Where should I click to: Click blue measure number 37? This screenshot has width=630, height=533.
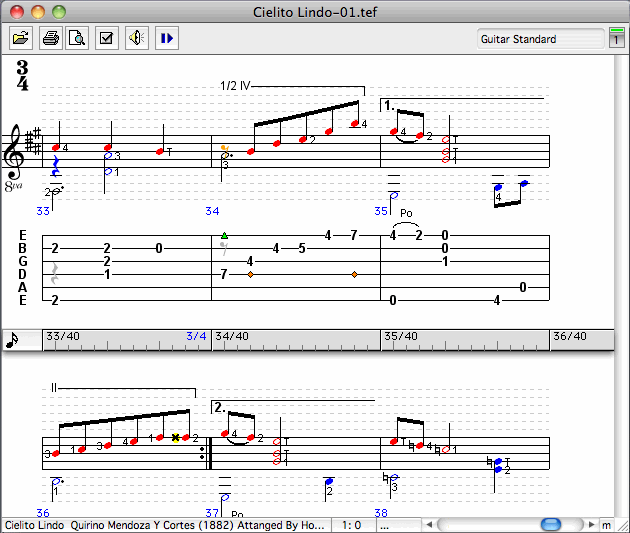(x=212, y=513)
